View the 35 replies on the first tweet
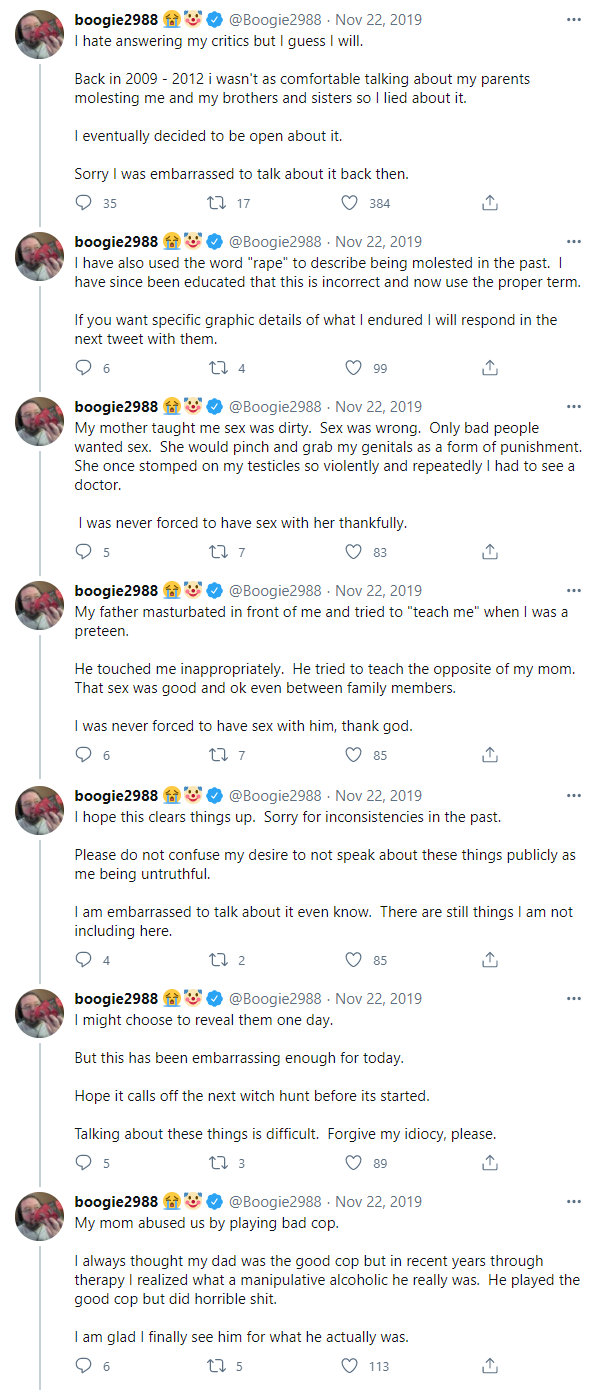Screen dimensions: 597x1400 95,202
